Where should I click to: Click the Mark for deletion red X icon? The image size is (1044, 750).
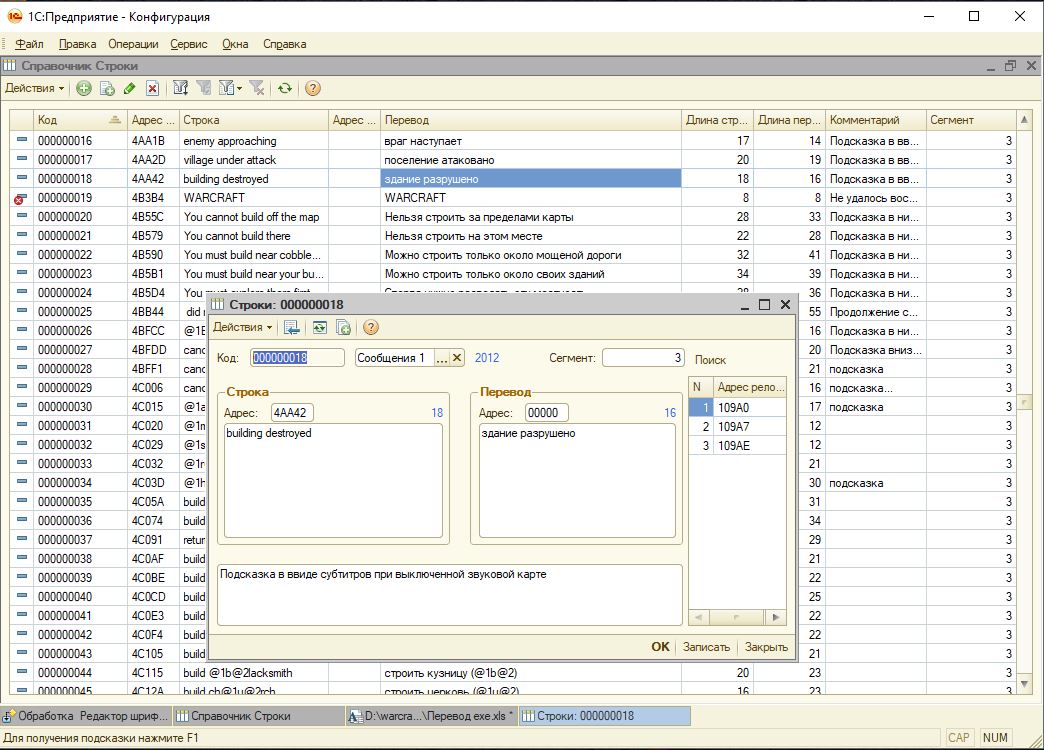point(152,88)
